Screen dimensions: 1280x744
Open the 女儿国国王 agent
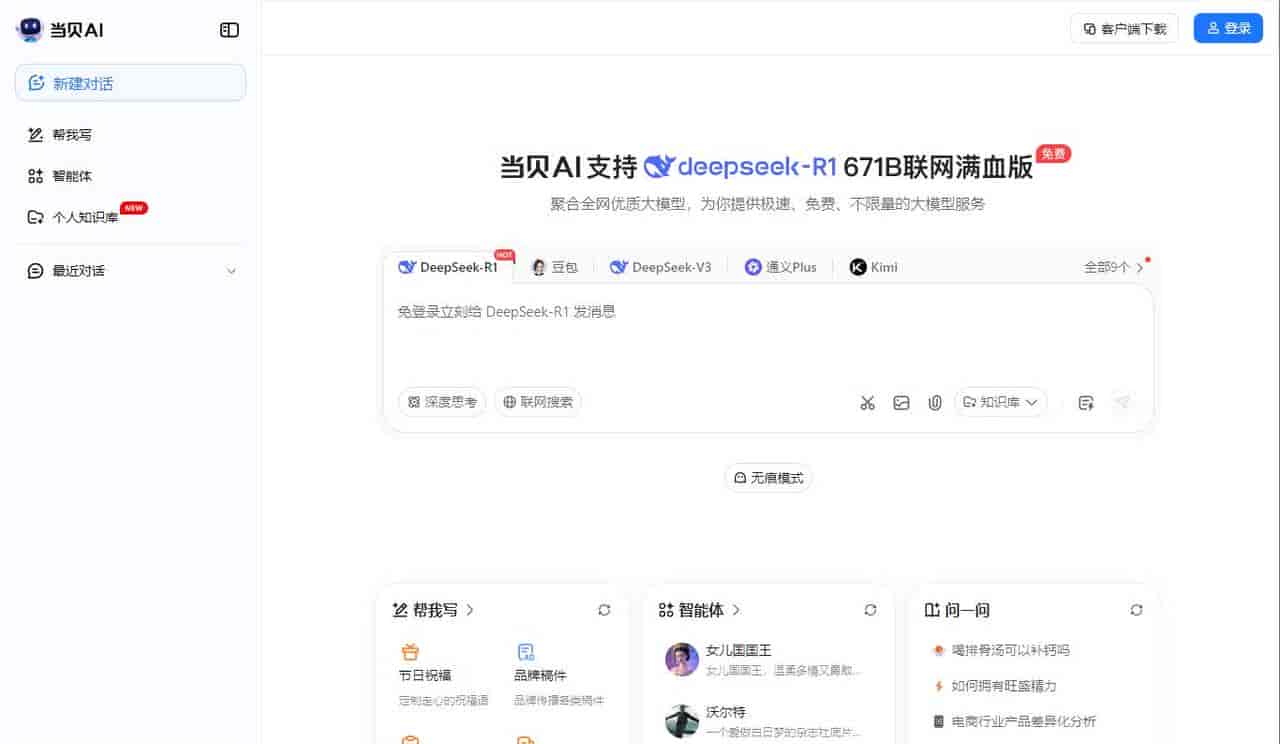click(765, 660)
